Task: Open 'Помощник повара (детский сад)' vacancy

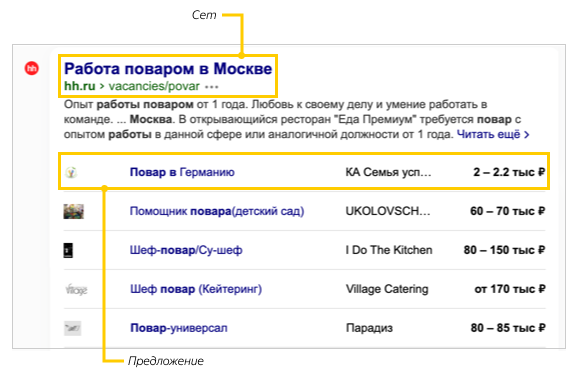Action: [217, 211]
